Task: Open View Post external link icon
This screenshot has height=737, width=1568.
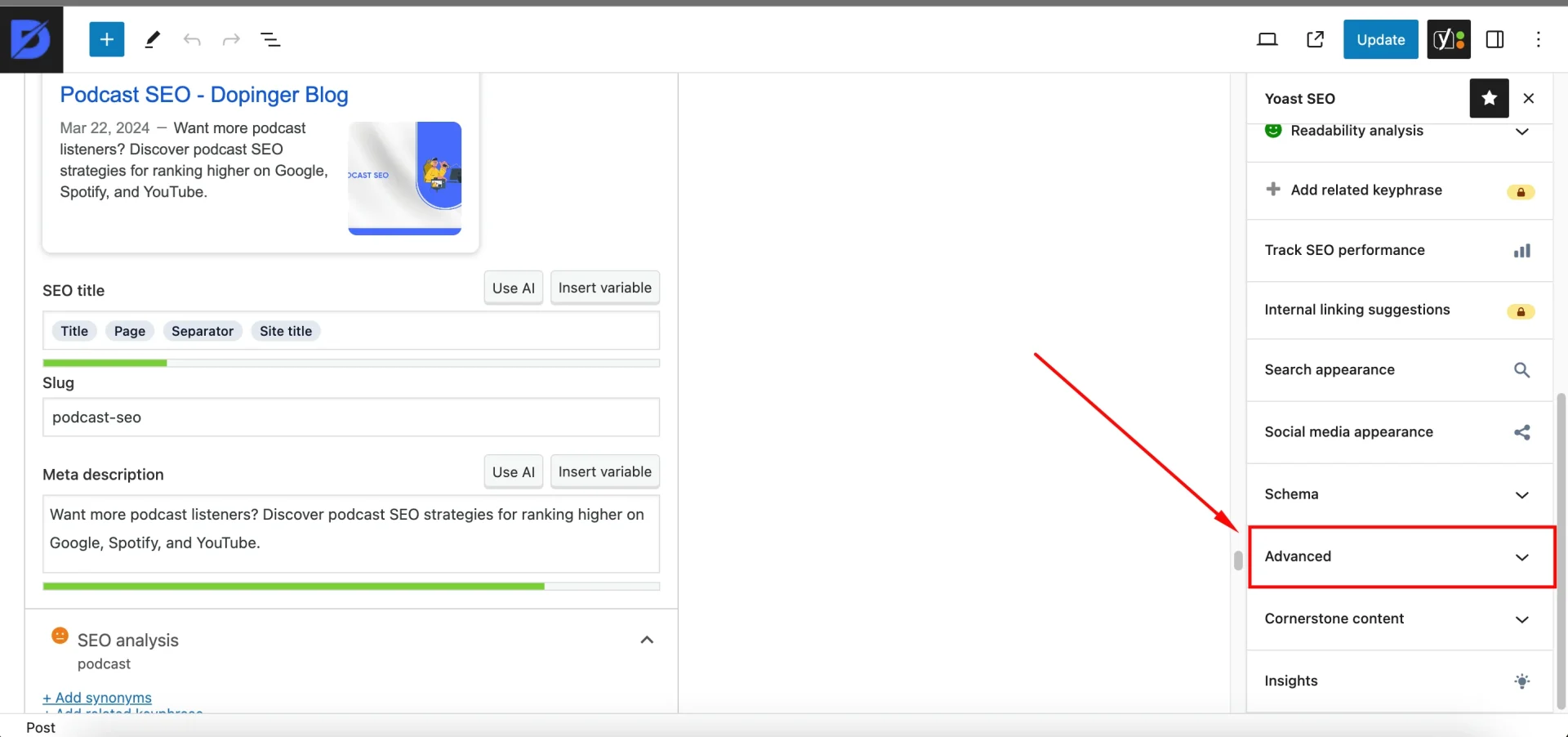Action: (x=1316, y=39)
